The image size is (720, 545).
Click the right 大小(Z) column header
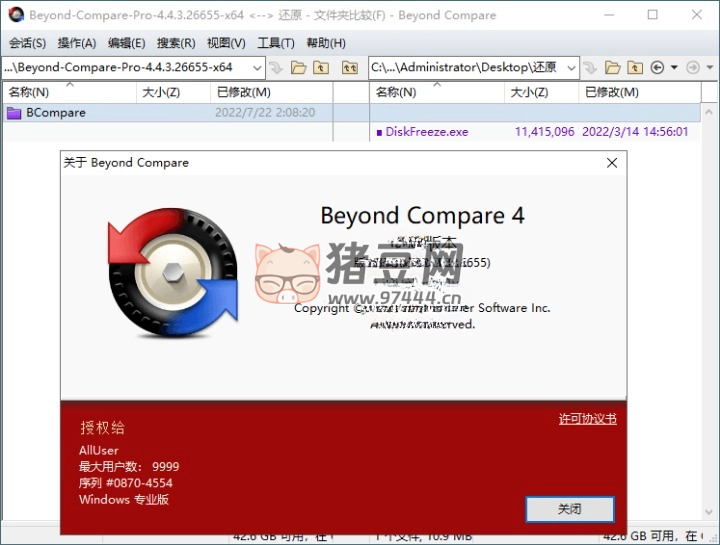point(528,92)
